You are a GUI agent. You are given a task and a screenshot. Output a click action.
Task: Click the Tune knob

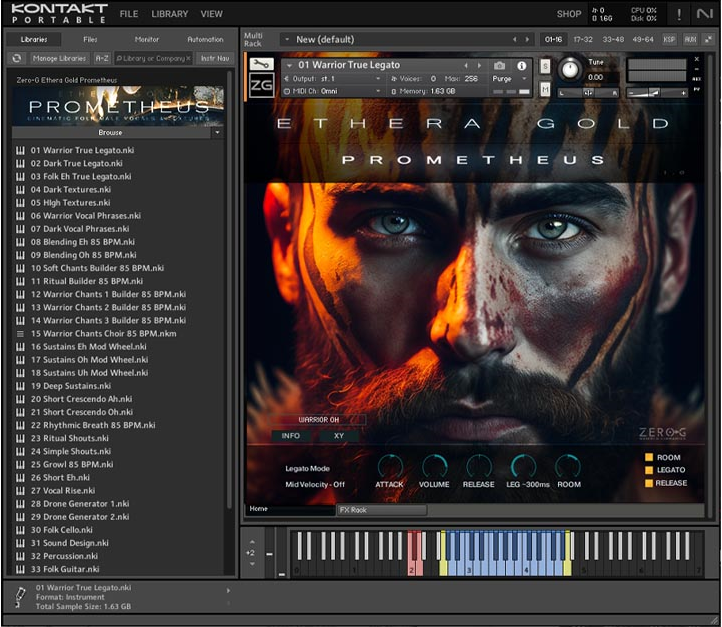pos(571,70)
